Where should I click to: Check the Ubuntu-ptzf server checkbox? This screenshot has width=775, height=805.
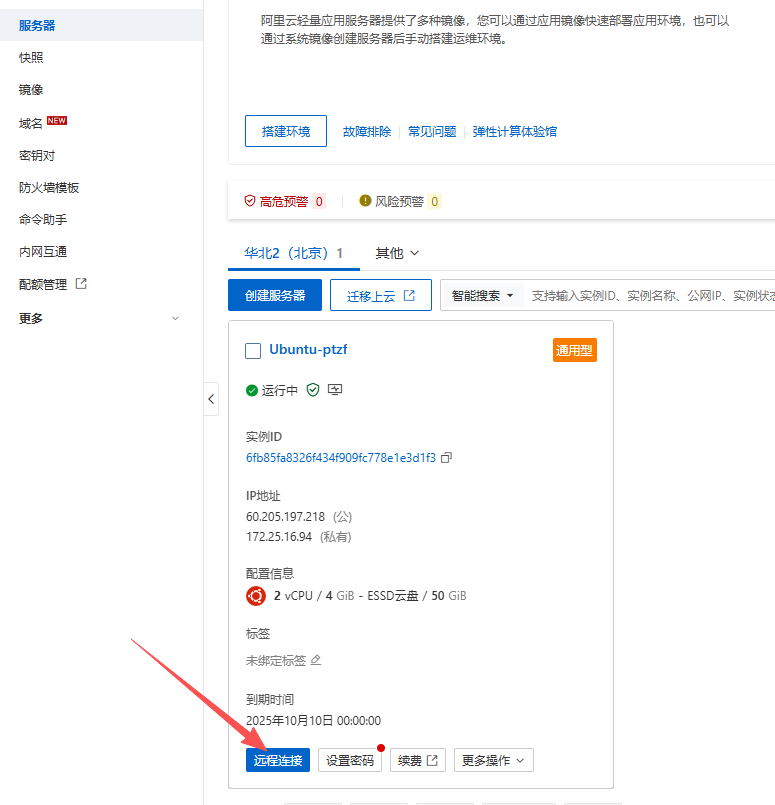click(253, 351)
